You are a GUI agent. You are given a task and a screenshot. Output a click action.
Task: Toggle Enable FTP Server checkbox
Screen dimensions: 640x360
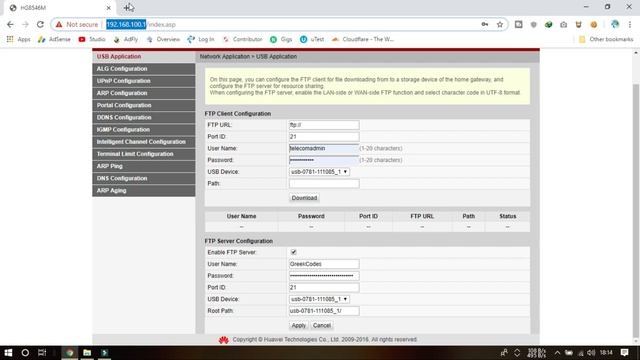point(293,252)
